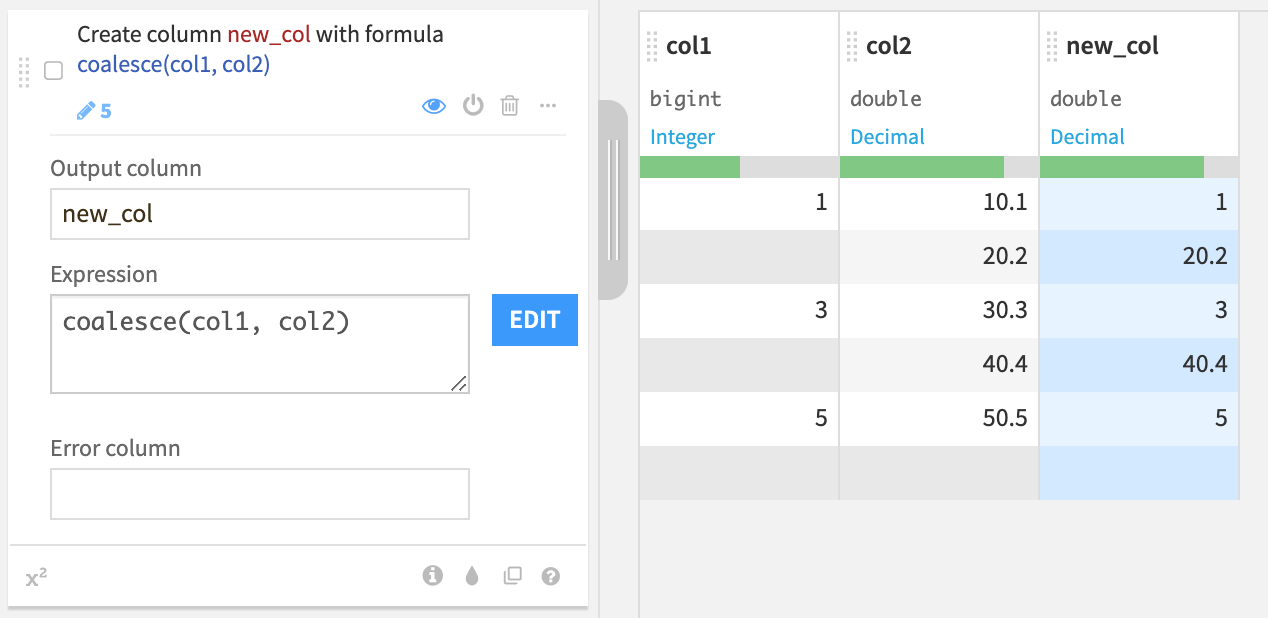Disable the step with the power icon
Image resolution: width=1268 pixels, height=618 pixels.
point(473,106)
